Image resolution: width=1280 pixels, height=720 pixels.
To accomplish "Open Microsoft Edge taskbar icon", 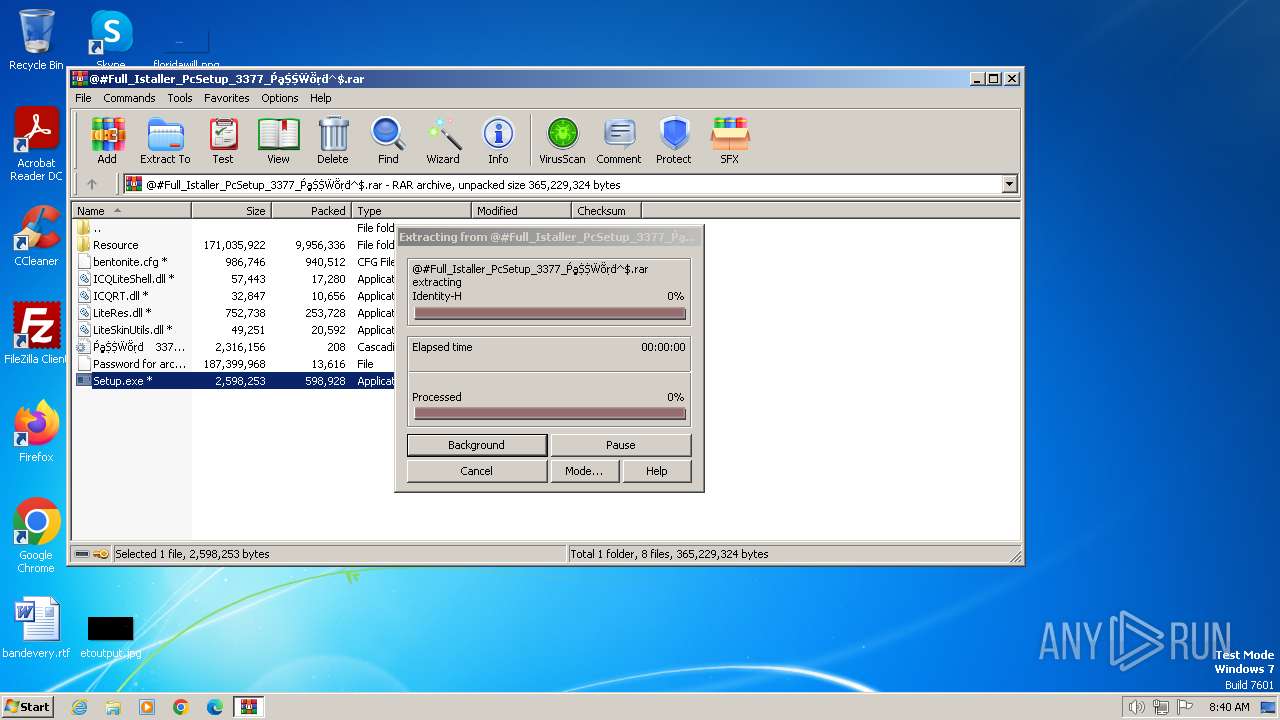I will pyautogui.click(x=215, y=707).
